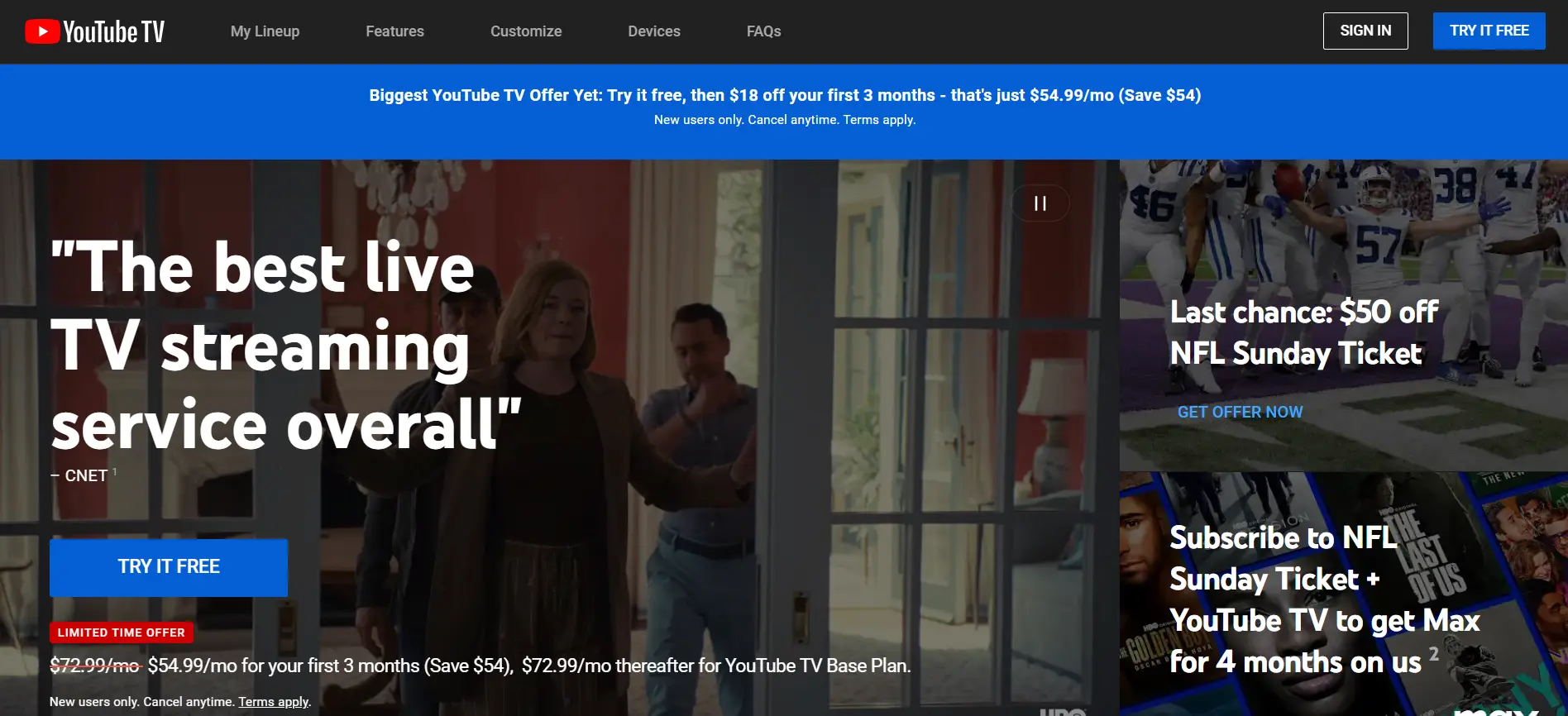Open GET OFFER NOW for NFL Sunday Ticket
The height and width of the screenshot is (716, 1568).
[1240, 412]
